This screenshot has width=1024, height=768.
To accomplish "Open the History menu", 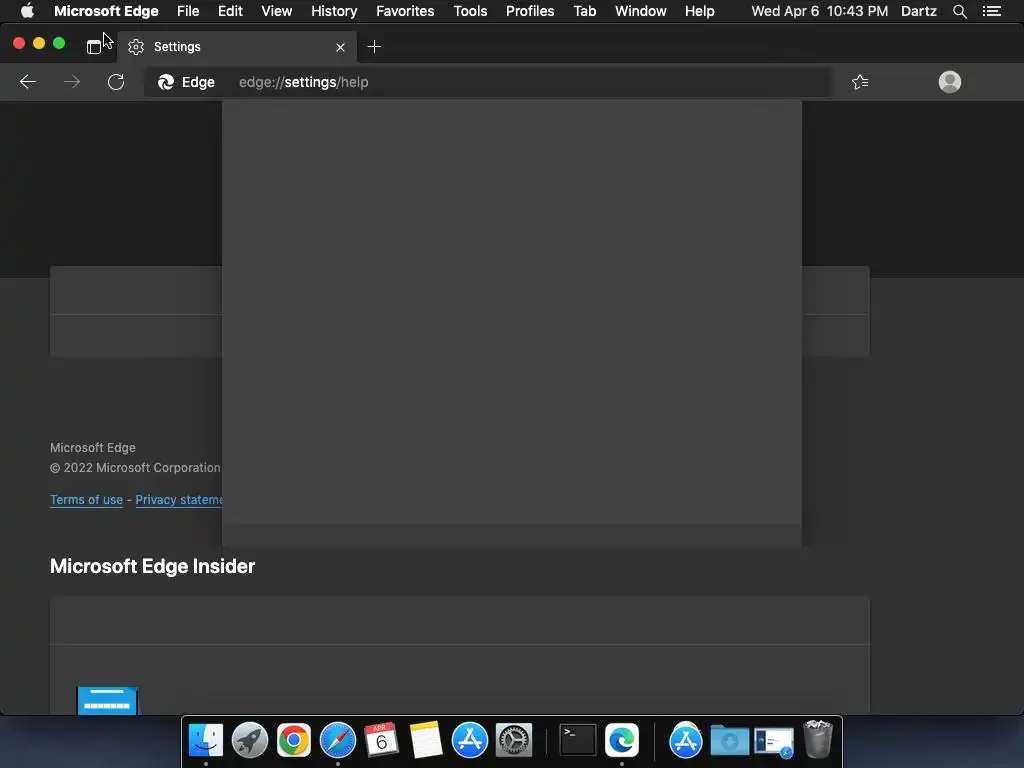I will (x=334, y=11).
